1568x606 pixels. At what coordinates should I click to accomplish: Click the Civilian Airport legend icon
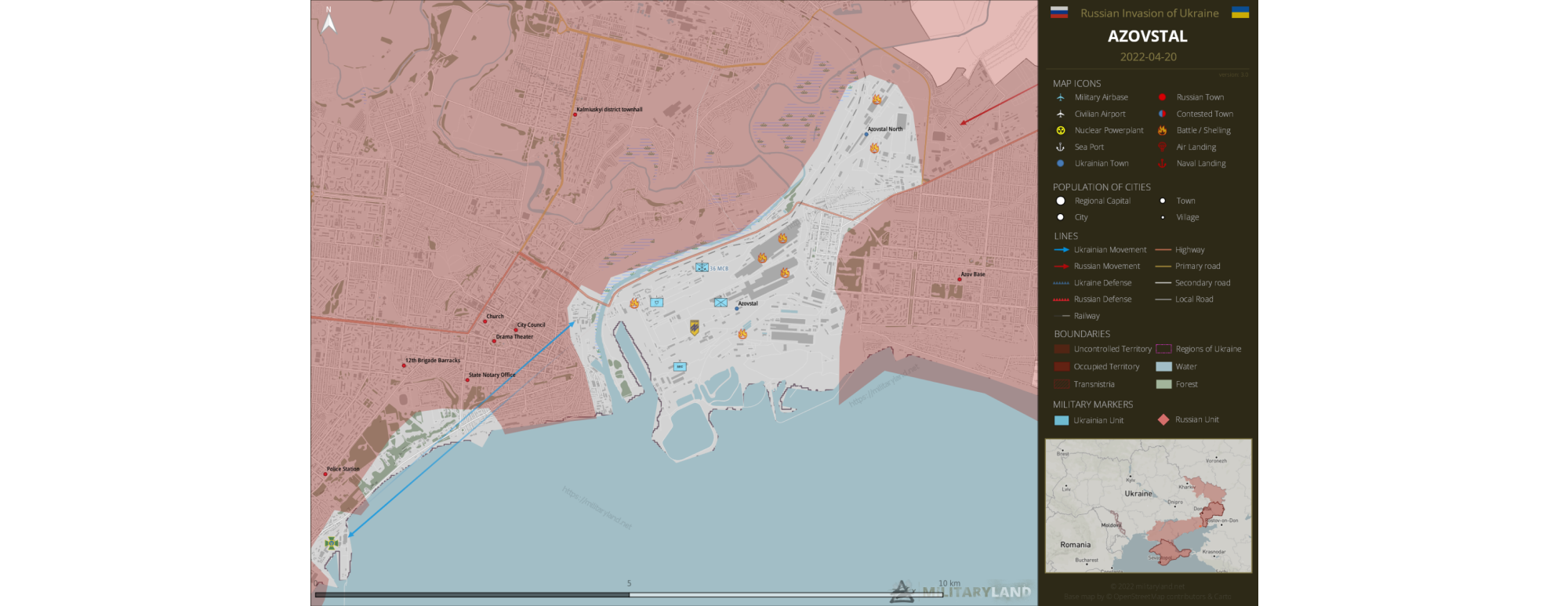1061,114
